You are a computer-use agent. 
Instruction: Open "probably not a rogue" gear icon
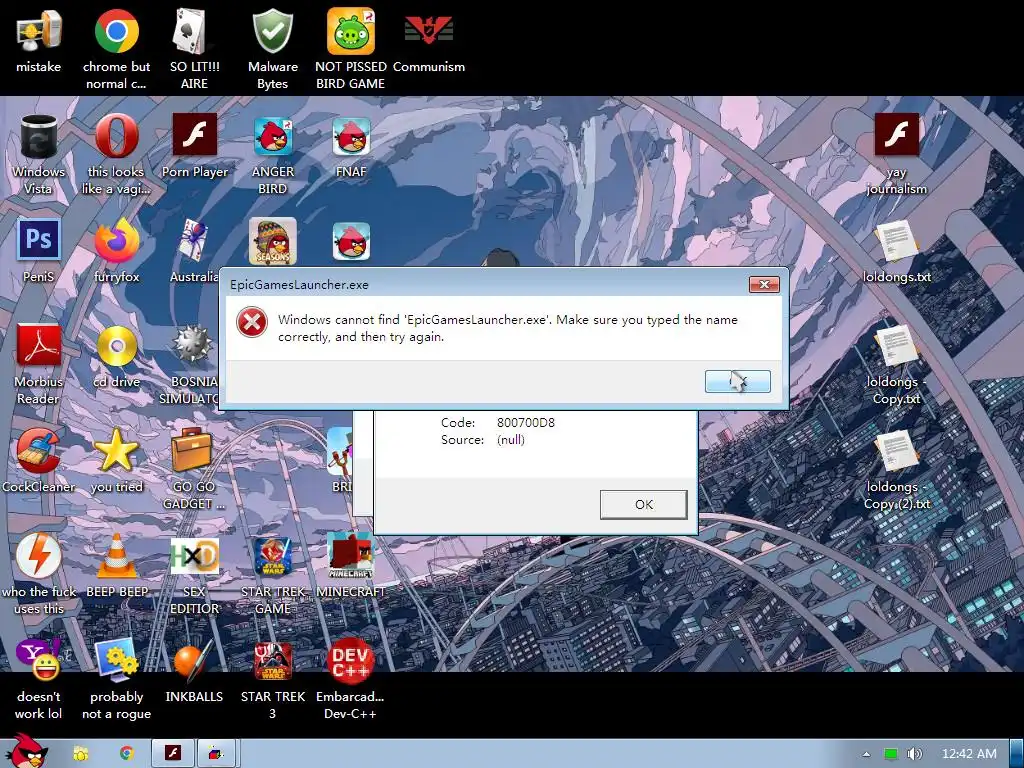116,660
